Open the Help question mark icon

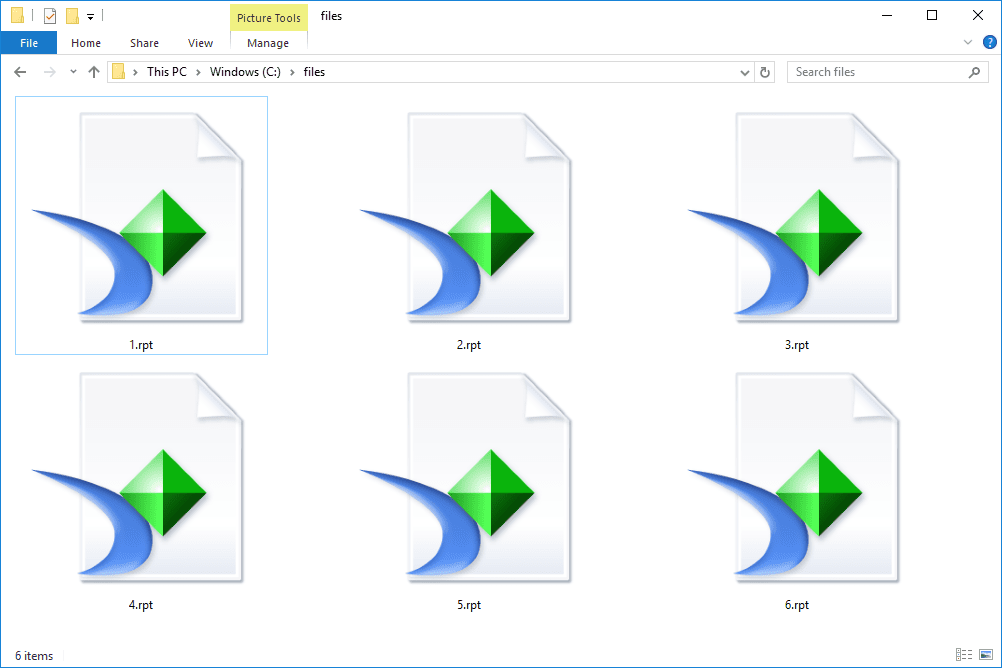click(x=989, y=43)
